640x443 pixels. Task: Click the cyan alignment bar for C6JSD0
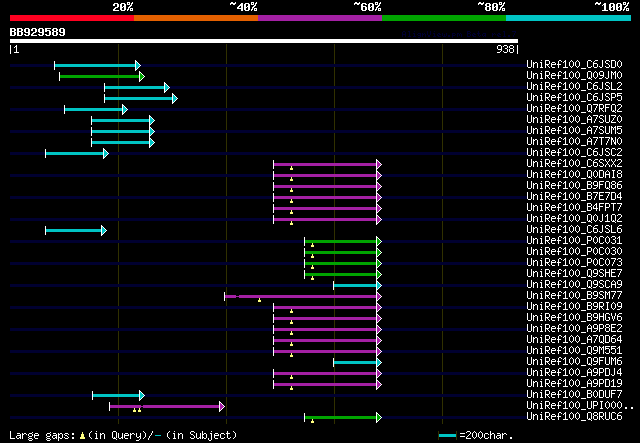coord(98,65)
